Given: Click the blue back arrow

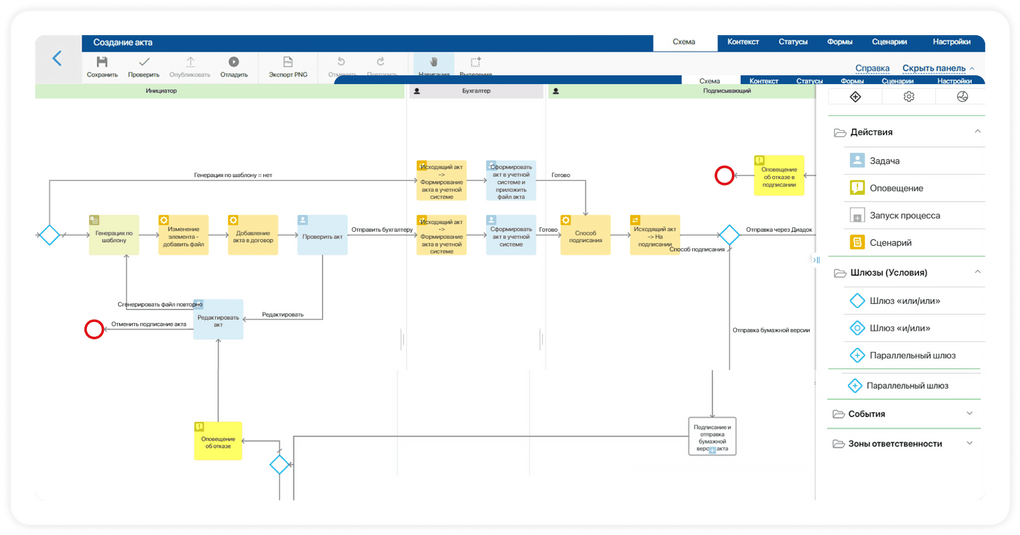Looking at the screenshot, I should point(56,59).
